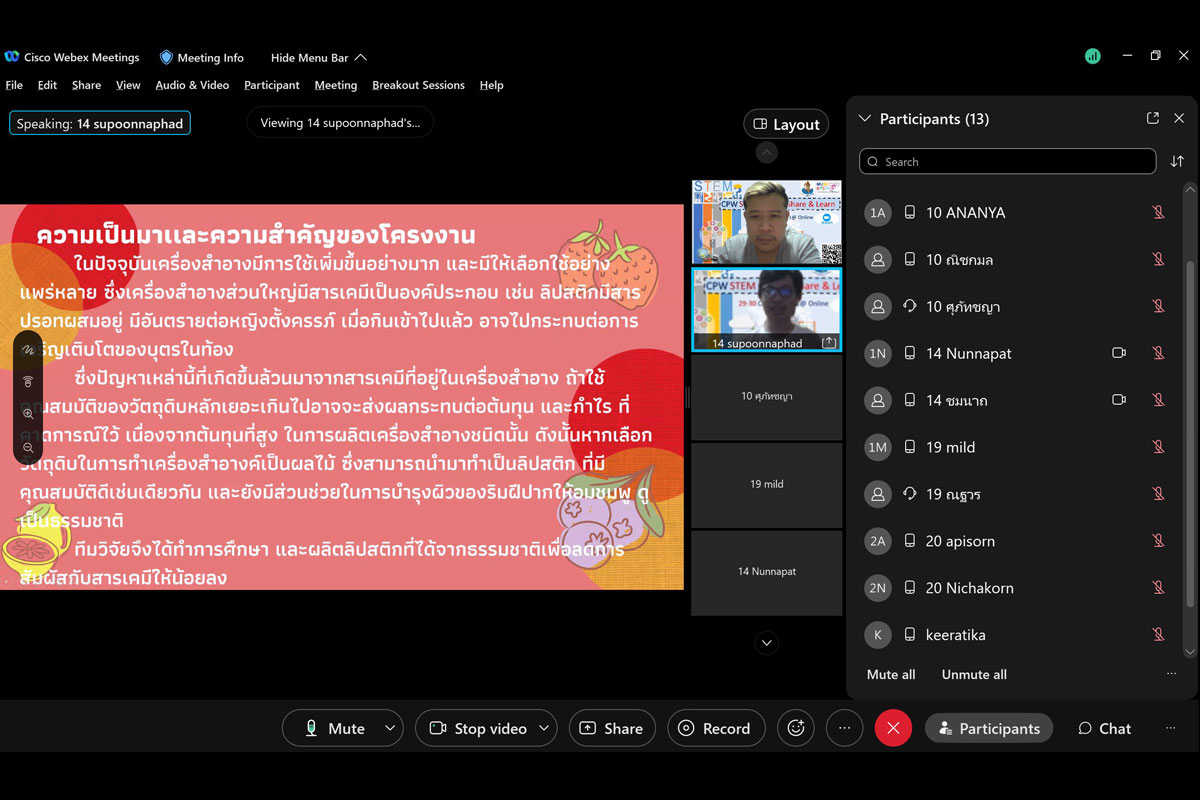Toggle the Participants panel button

(x=989, y=728)
